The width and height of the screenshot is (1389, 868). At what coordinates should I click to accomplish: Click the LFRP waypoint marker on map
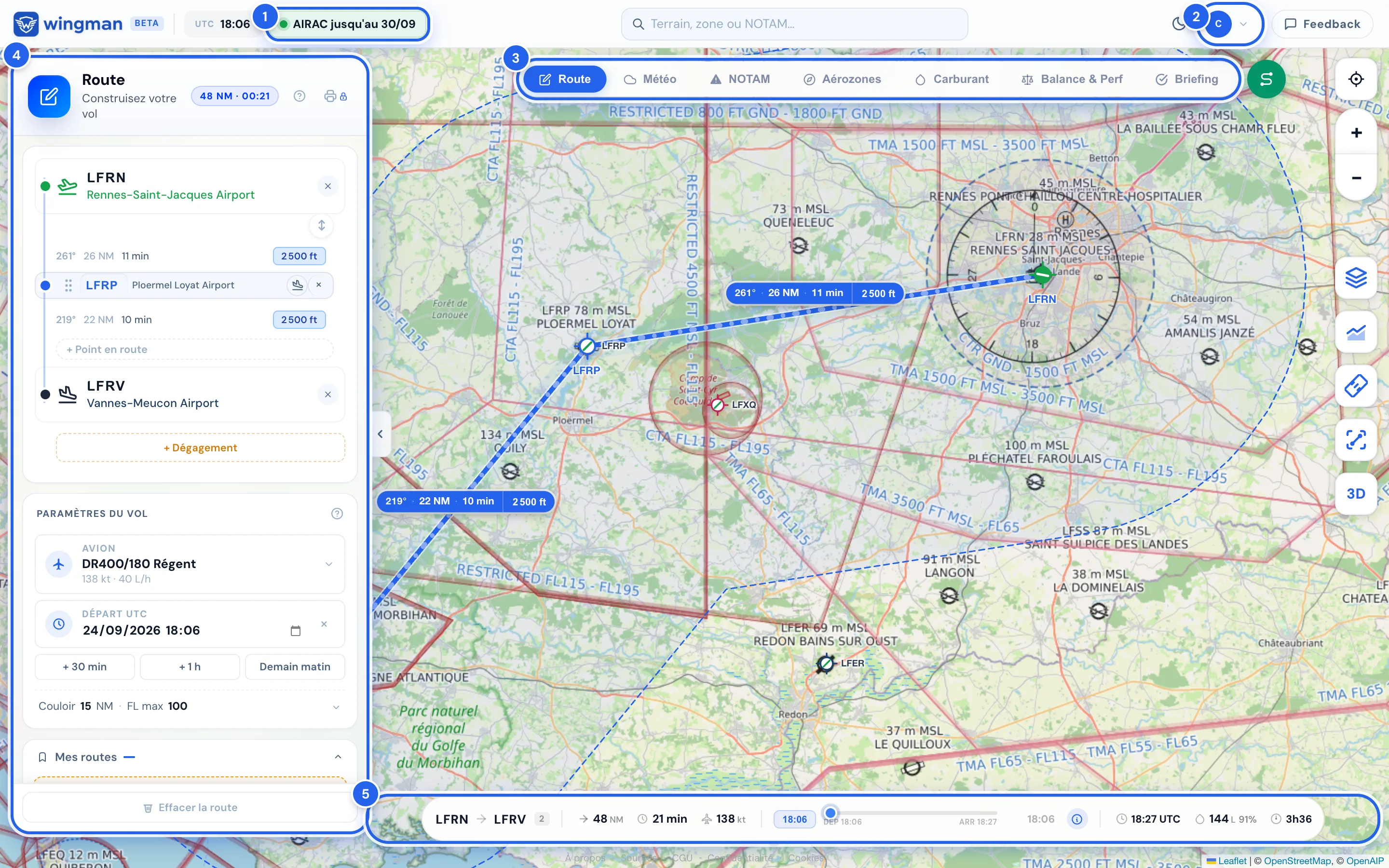click(x=586, y=346)
